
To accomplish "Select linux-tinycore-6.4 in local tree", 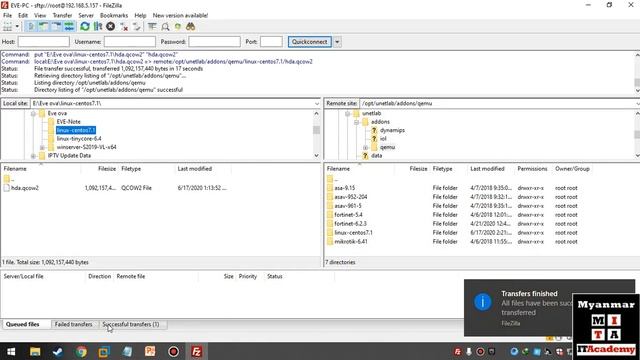I will coord(79,139).
